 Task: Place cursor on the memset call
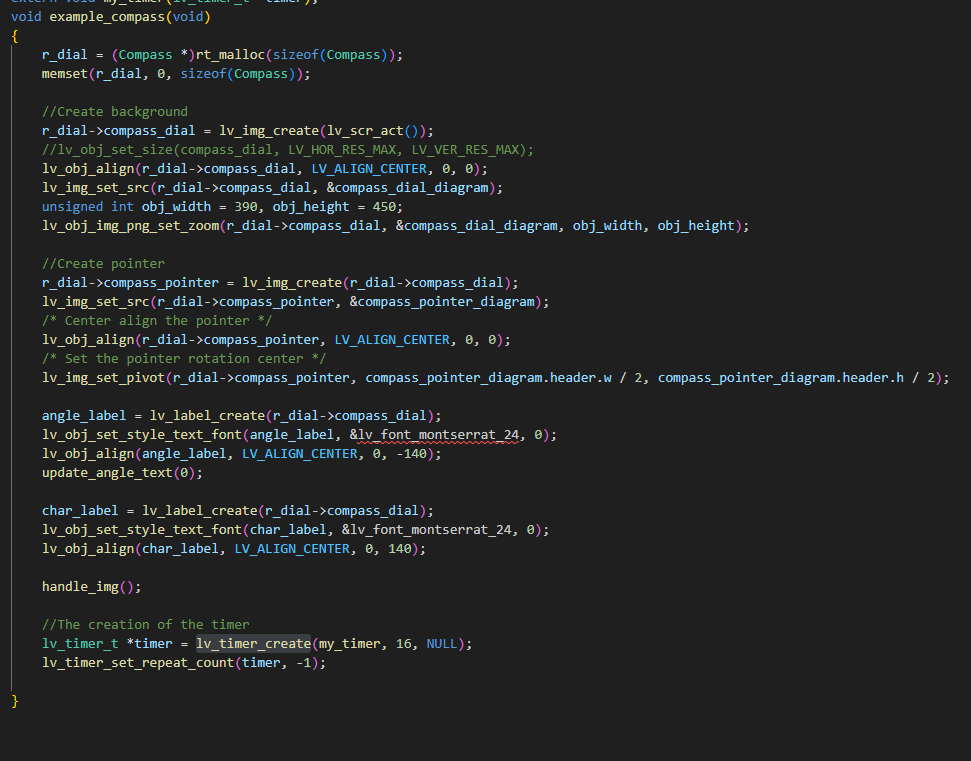coord(65,74)
